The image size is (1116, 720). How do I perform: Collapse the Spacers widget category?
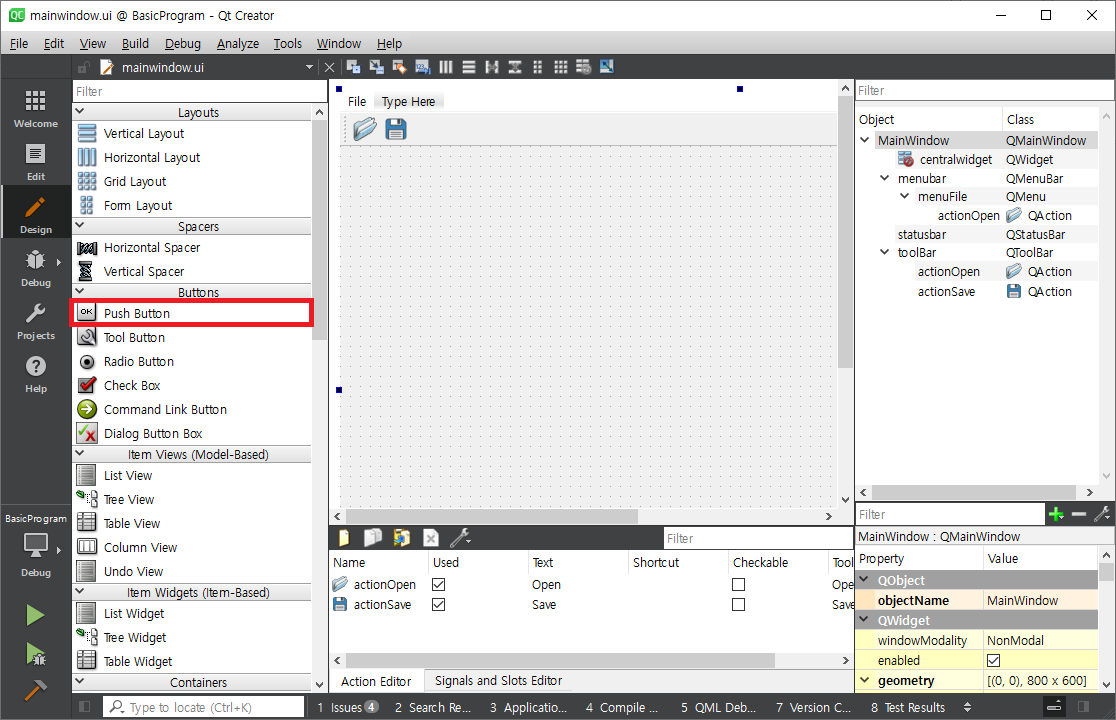tap(80, 226)
